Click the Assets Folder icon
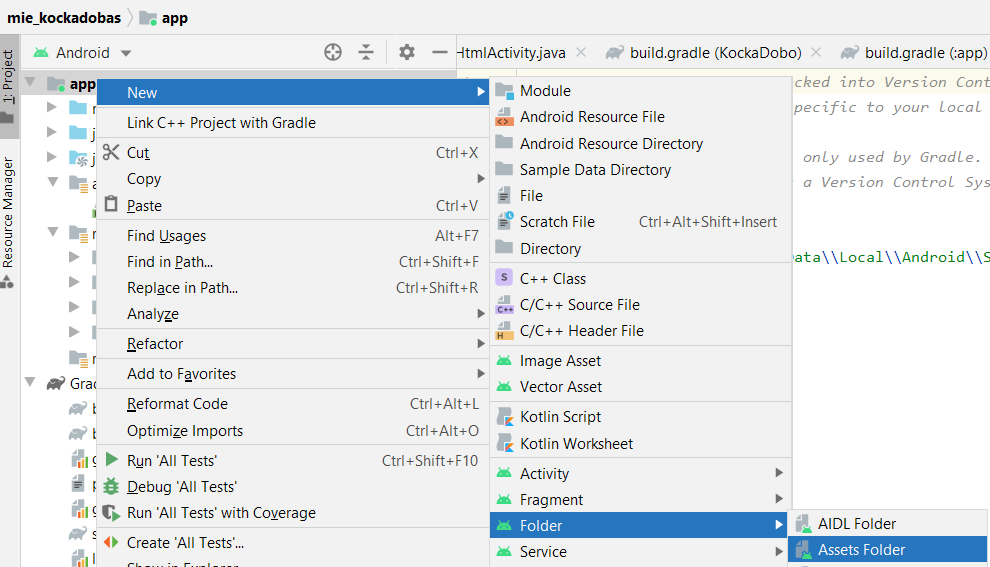This screenshot has width=990, height=567. coord(803,550)
